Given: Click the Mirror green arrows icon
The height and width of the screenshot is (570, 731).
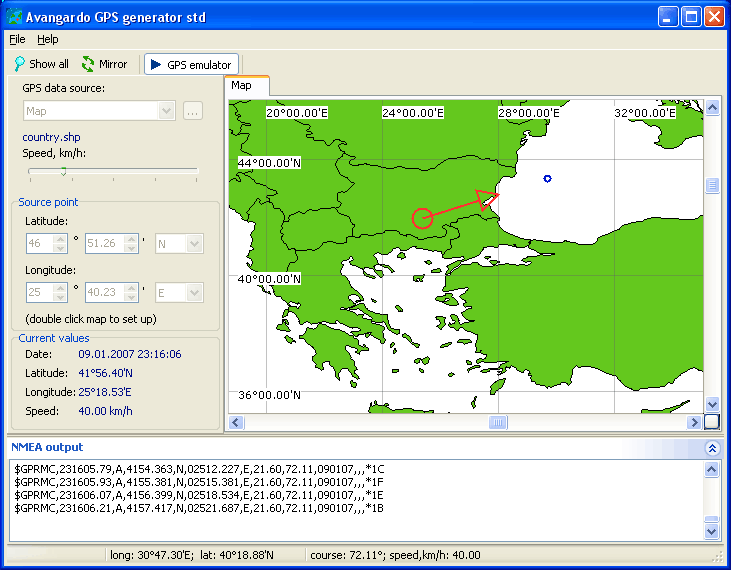Looking at the screenshot, I should pos(88,64).
